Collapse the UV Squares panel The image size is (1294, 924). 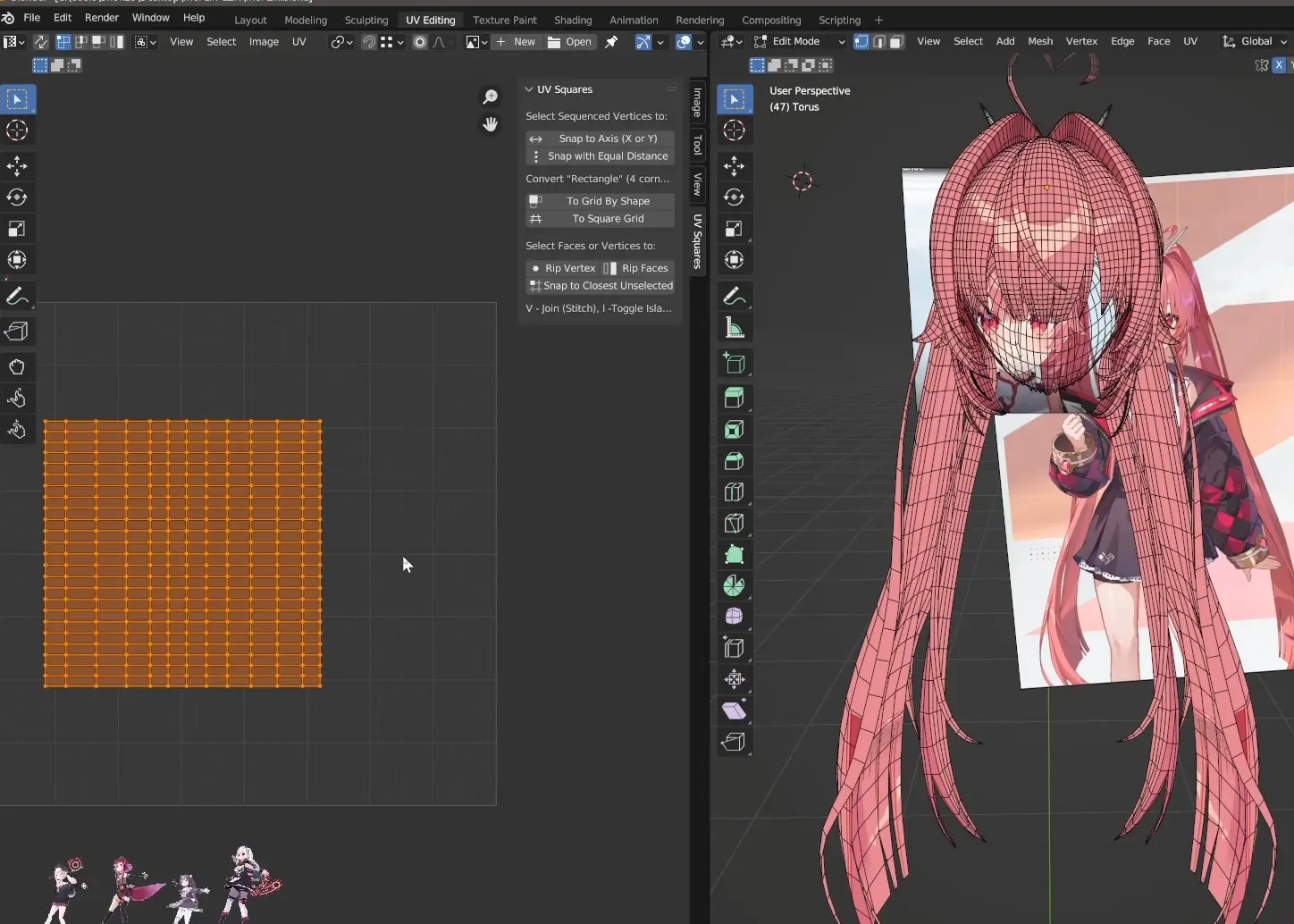(529, 89)
